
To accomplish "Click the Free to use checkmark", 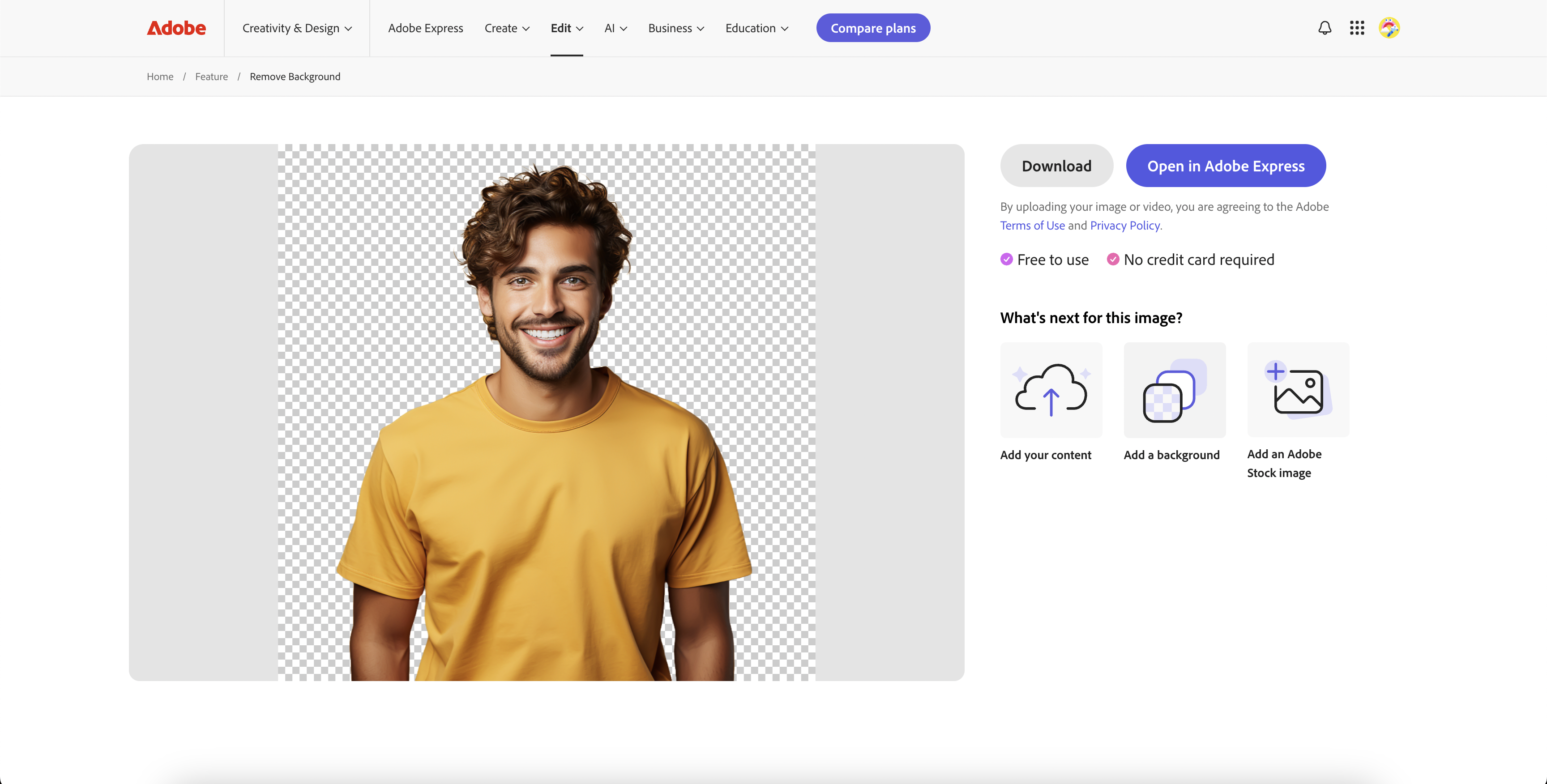I will pyautogui.click(x=1007, y=260).
